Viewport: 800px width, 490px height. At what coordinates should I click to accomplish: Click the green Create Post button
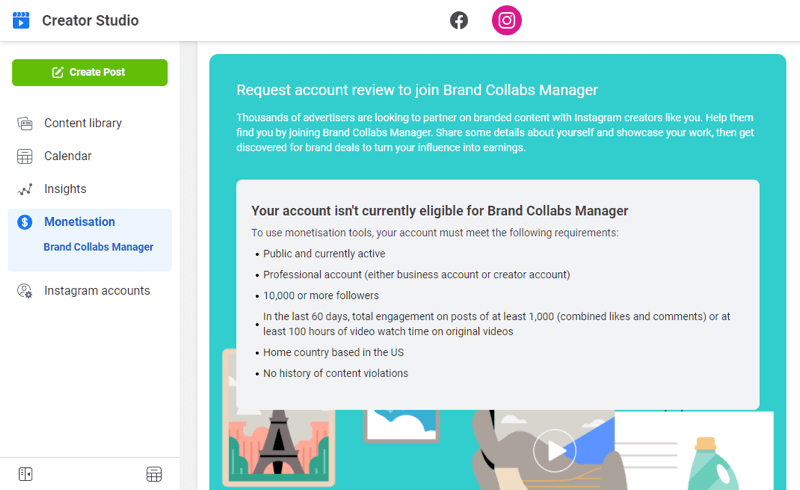[x=90, y=72]
